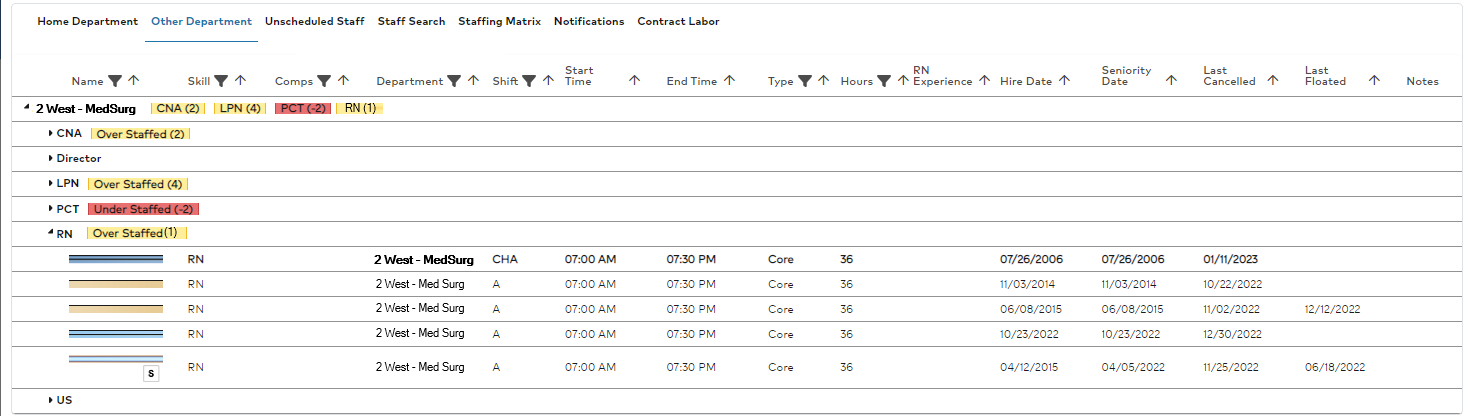Click the filter icon next to Name
The height and width of the screenshot is (416, 1473).
tap(115, 81)
